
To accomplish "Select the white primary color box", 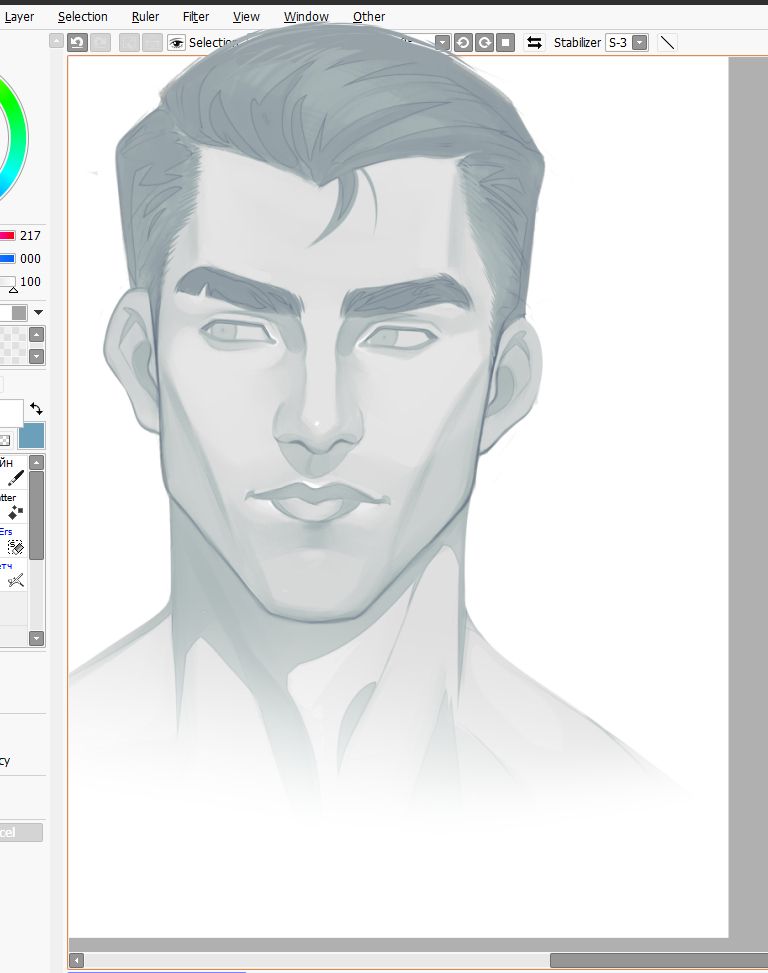I will [11, 412].
